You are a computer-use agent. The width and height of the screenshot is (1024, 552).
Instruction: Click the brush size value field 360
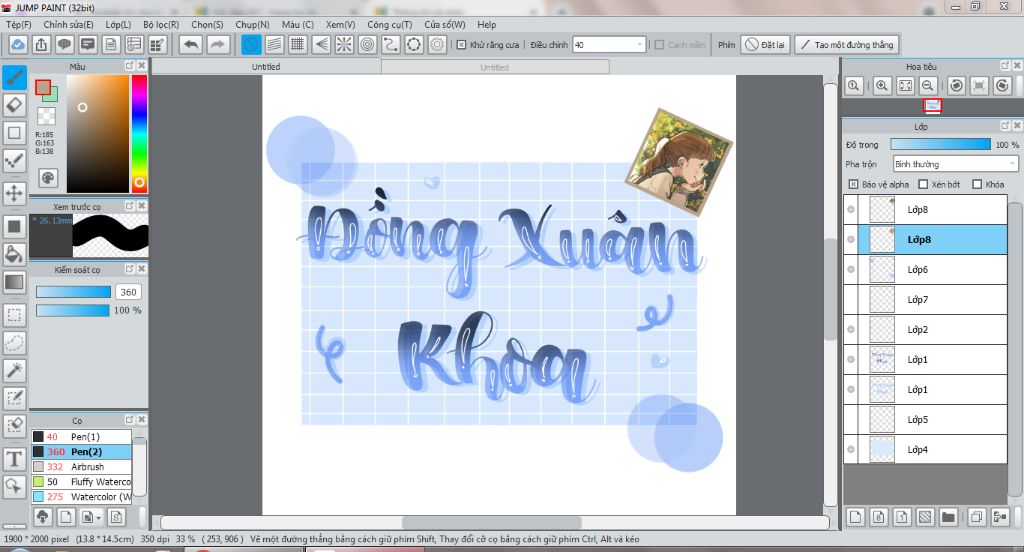click(x=129, y=292)
